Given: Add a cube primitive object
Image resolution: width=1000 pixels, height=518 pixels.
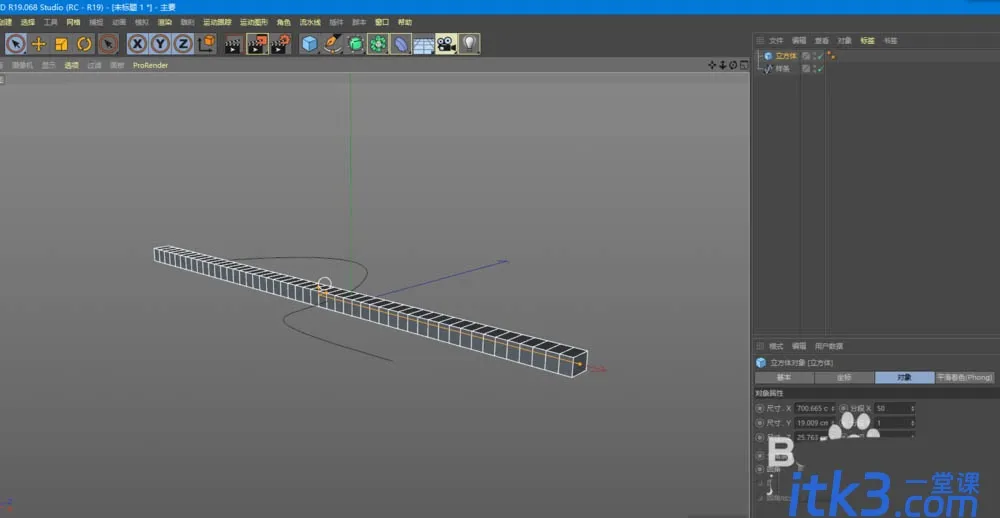Looking at the screenshot, I should [309, 44].
